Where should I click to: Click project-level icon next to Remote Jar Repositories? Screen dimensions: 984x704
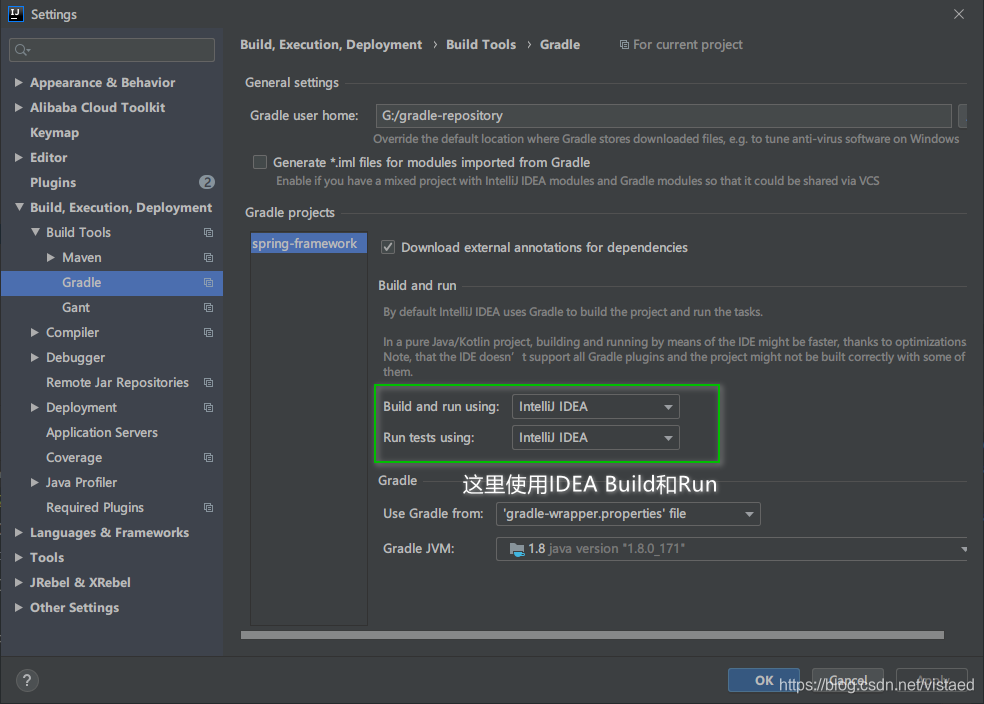click(x=208, y=383)
